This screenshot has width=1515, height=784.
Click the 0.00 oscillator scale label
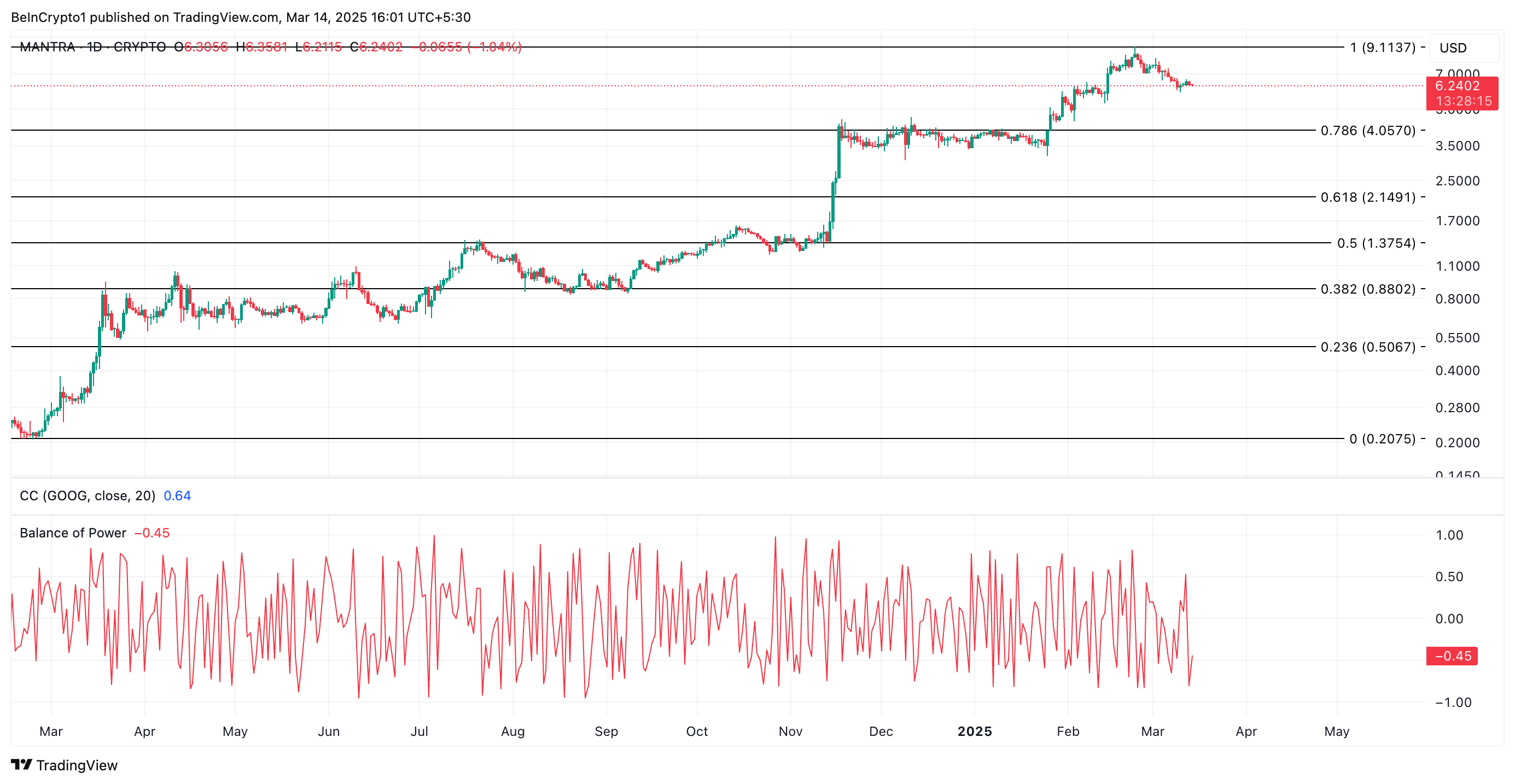(x=1449, y=618)
